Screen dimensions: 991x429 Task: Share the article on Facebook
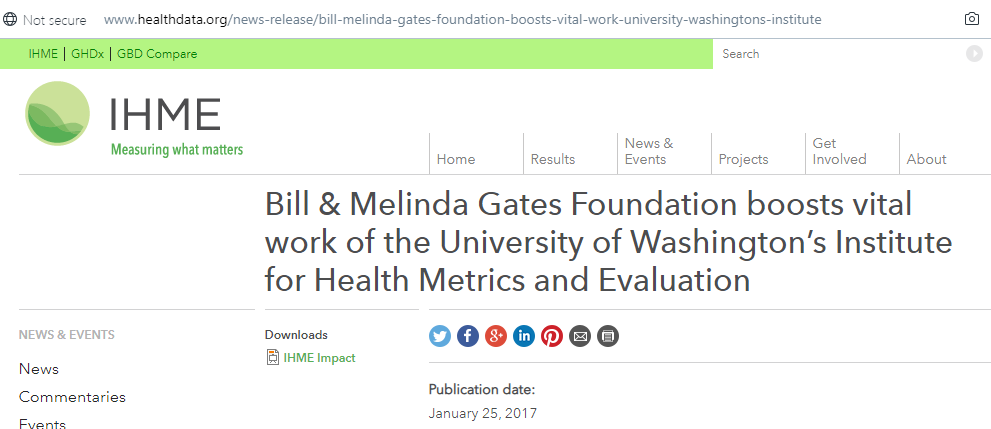pos(468,336)
